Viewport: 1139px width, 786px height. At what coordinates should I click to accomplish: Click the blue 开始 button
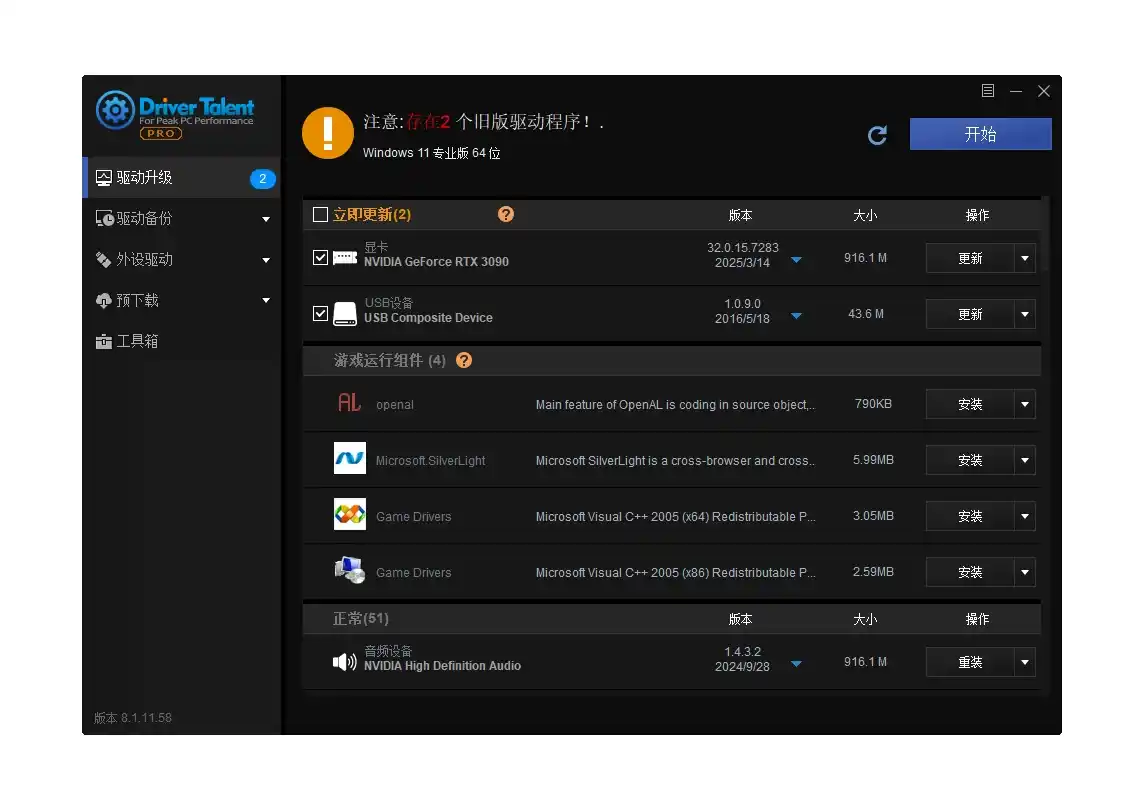[981, 134]
